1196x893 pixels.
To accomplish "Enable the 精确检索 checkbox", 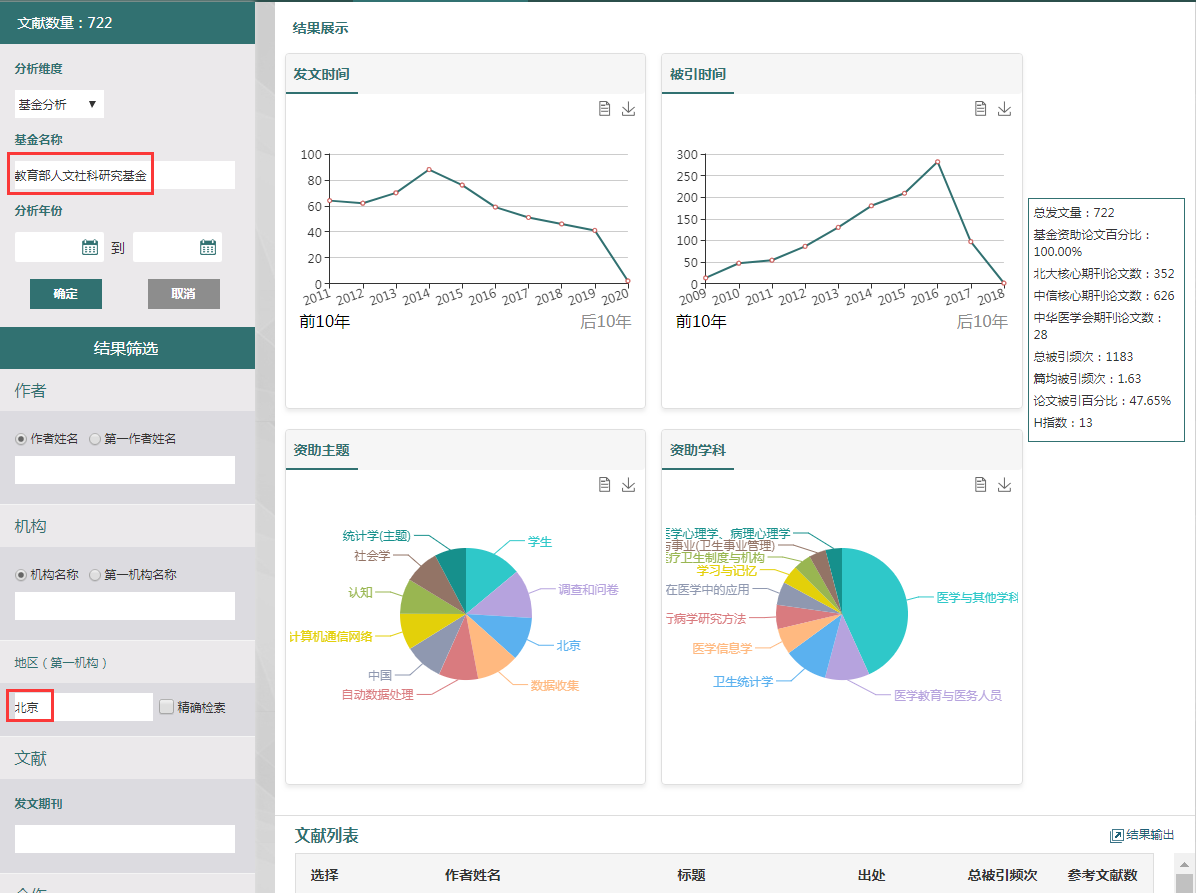I will click(x=167, y=707).
